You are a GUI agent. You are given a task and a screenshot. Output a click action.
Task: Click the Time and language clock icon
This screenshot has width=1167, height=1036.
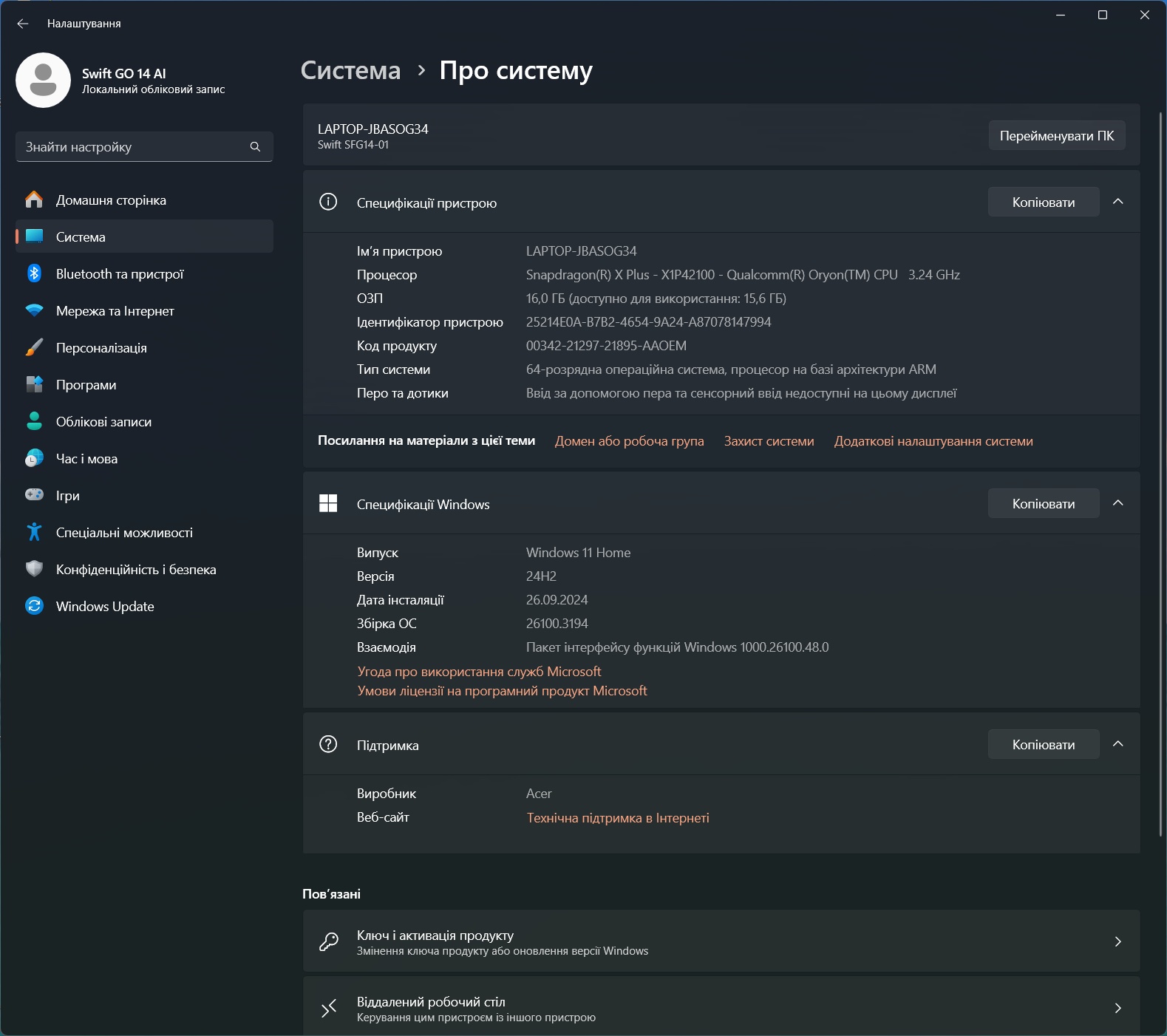pyautogui.click(x=34, y=458)
